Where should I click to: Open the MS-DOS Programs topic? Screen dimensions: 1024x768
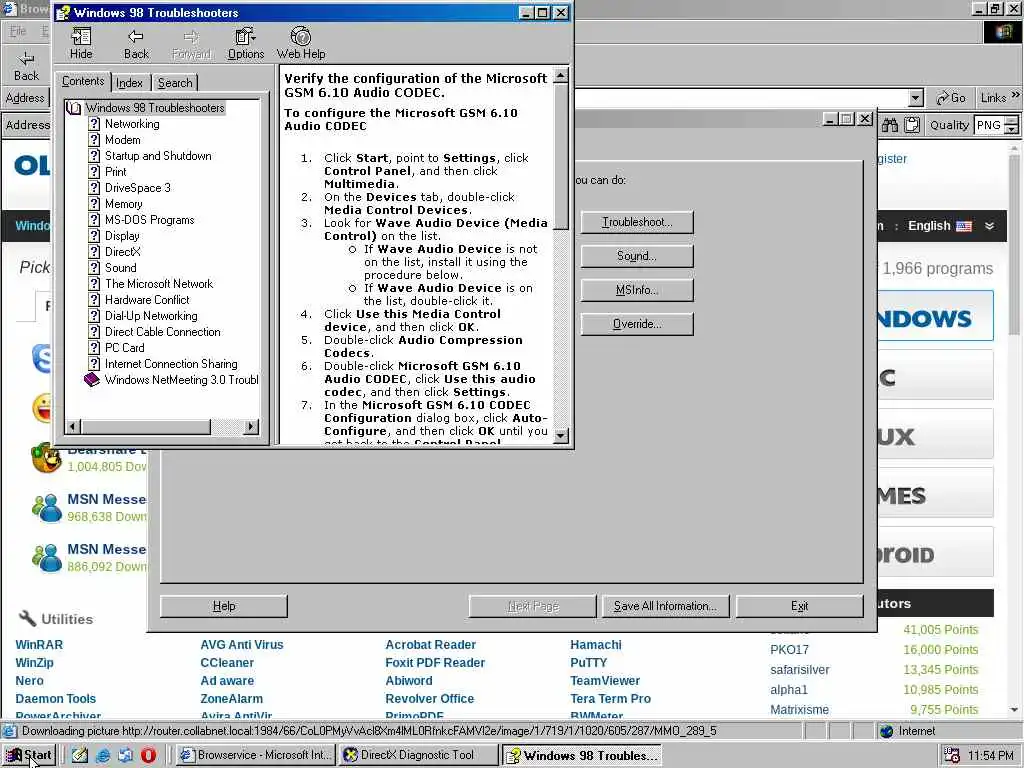[150, 220]
